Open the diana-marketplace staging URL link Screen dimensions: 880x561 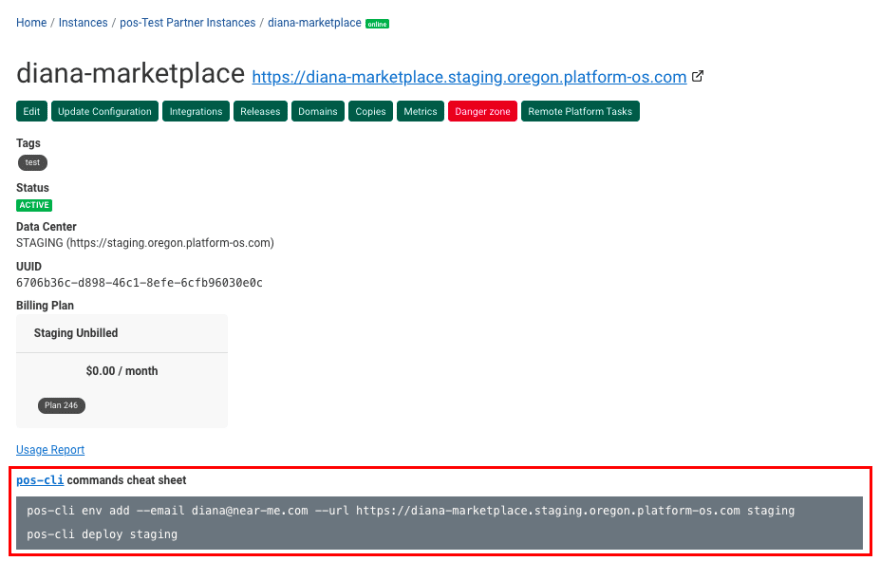[x=469, y=77]
